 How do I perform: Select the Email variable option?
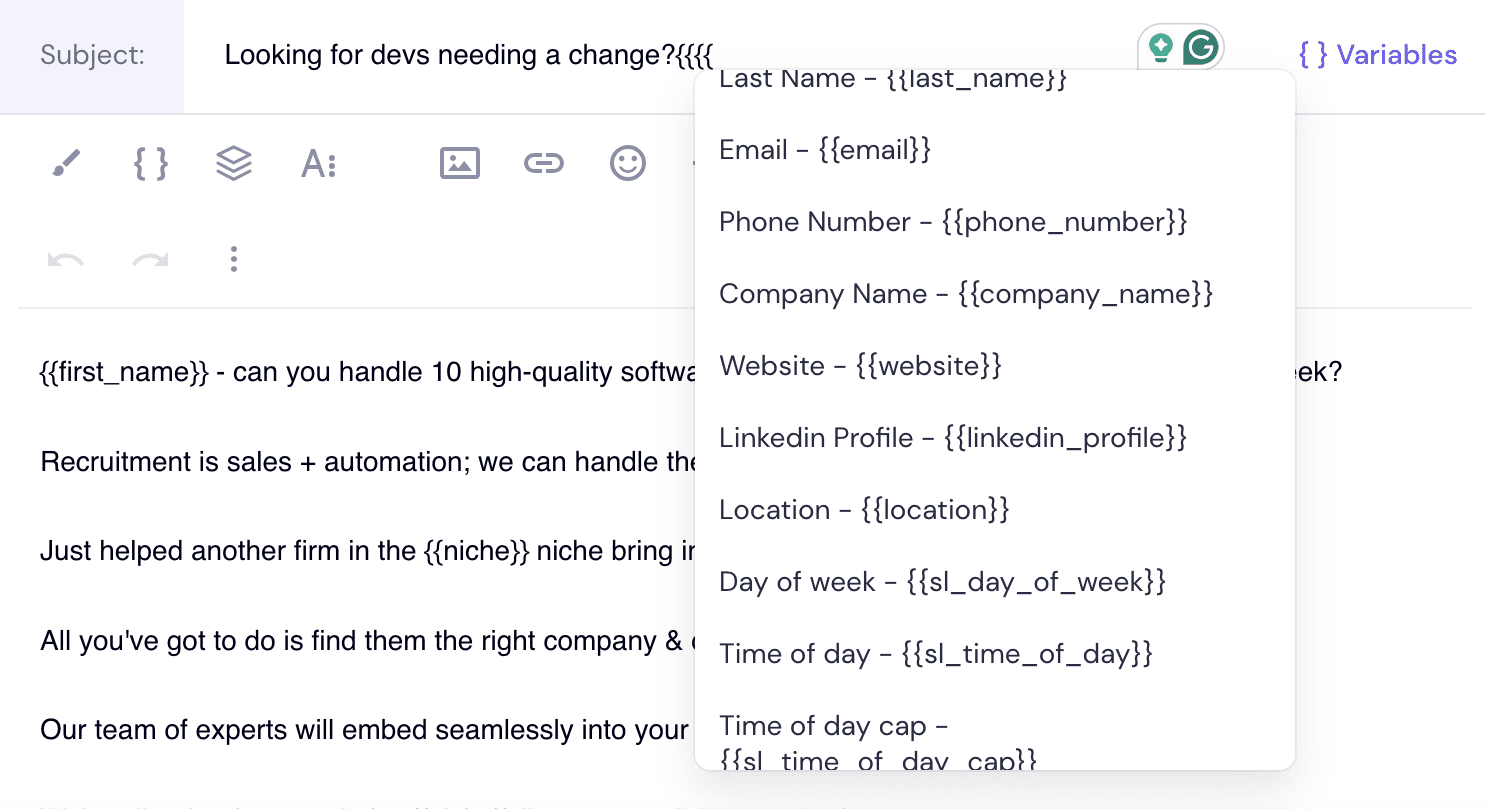825,150
